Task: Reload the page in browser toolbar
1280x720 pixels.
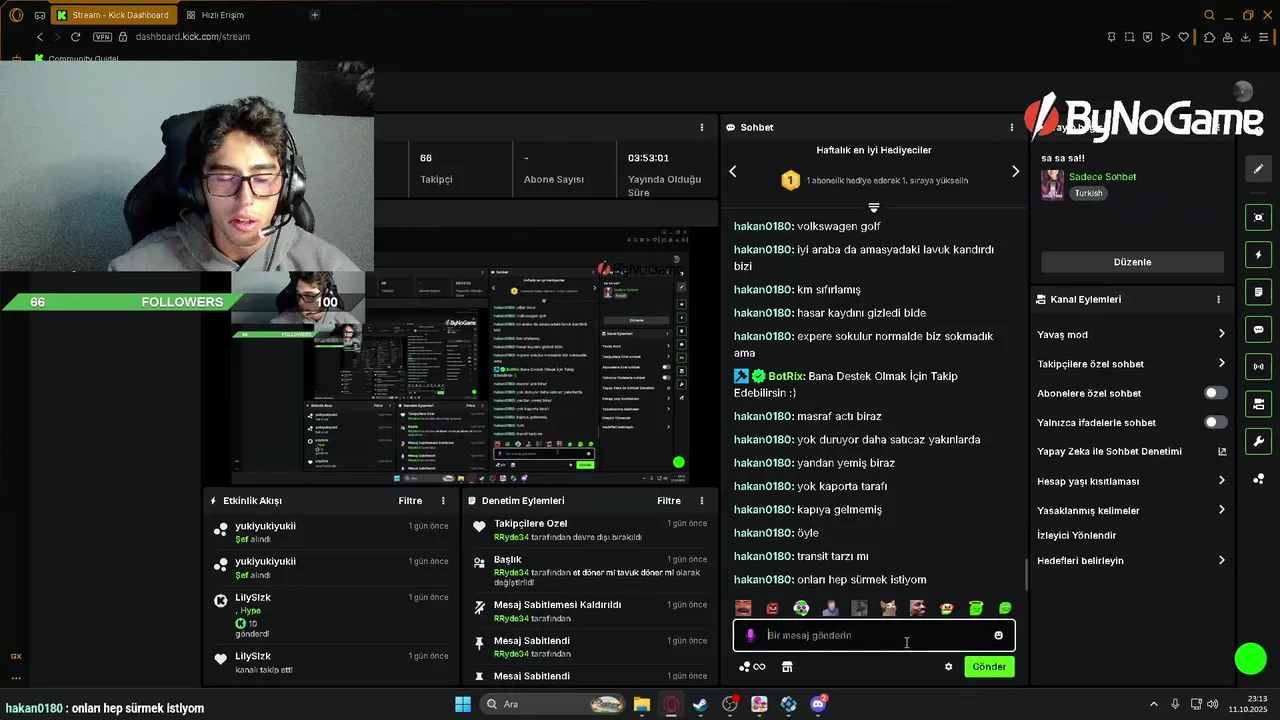Action: (75, 37)
